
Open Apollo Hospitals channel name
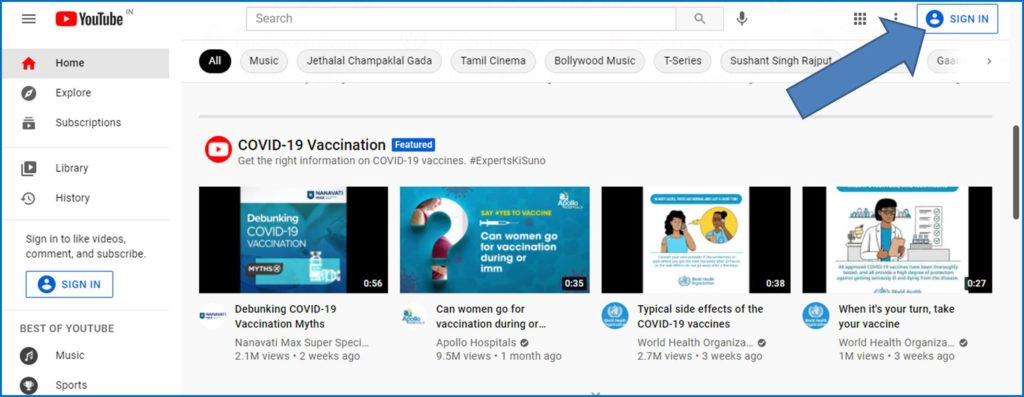[x=476, y=343]
